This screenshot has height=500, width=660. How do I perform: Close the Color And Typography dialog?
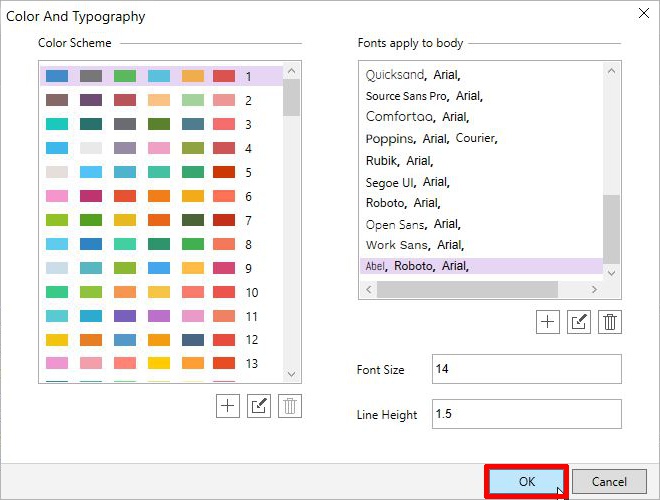pyautogui.click(x=641, y=14)
